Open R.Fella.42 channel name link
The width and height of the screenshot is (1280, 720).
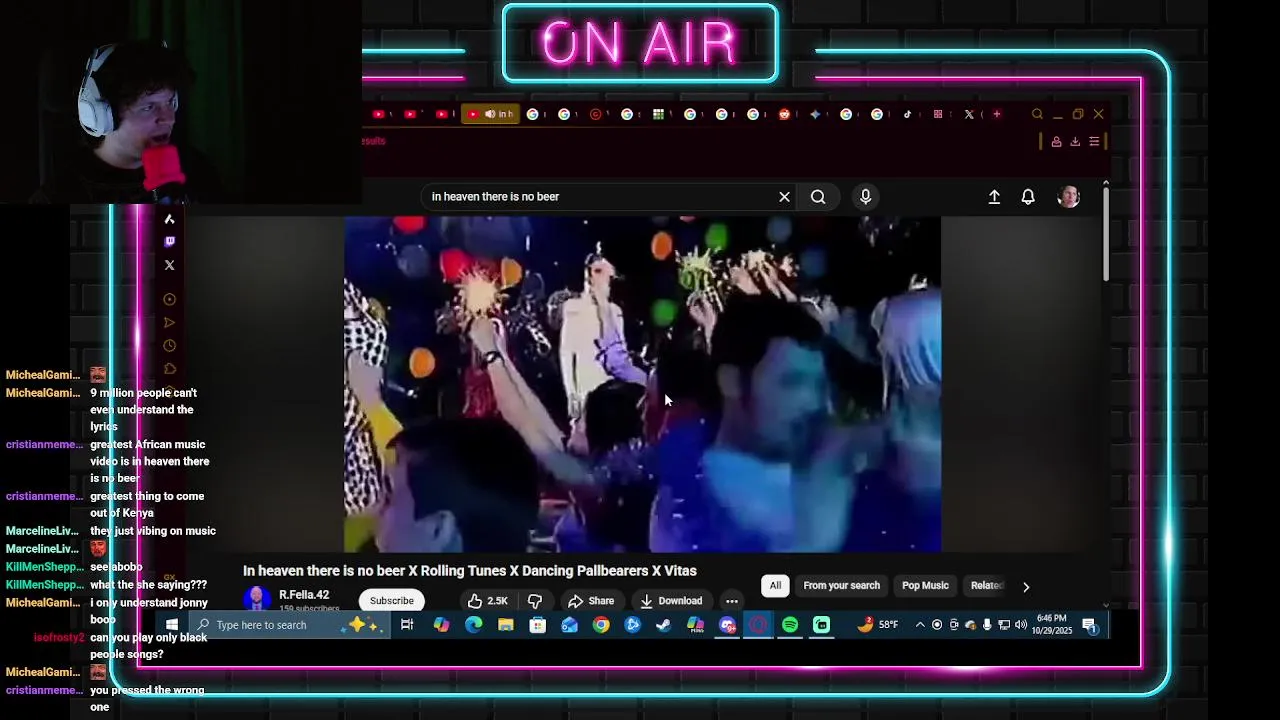point(304,595)
